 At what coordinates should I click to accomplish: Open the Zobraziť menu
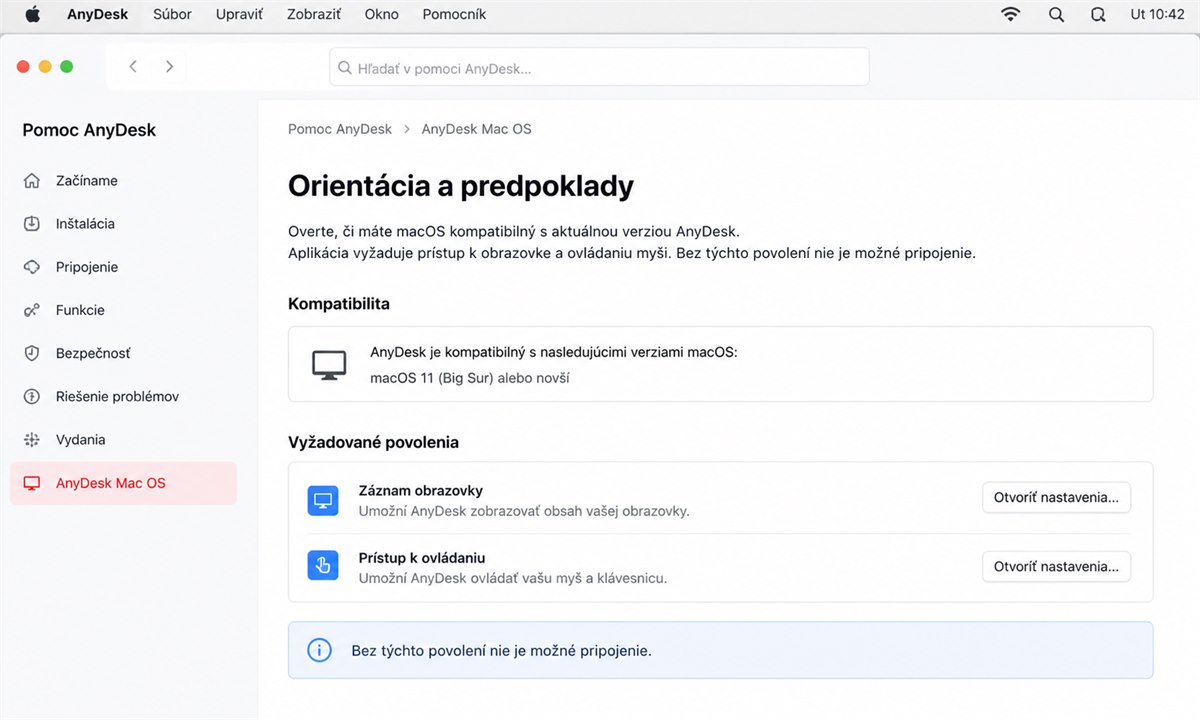(314, 14)
